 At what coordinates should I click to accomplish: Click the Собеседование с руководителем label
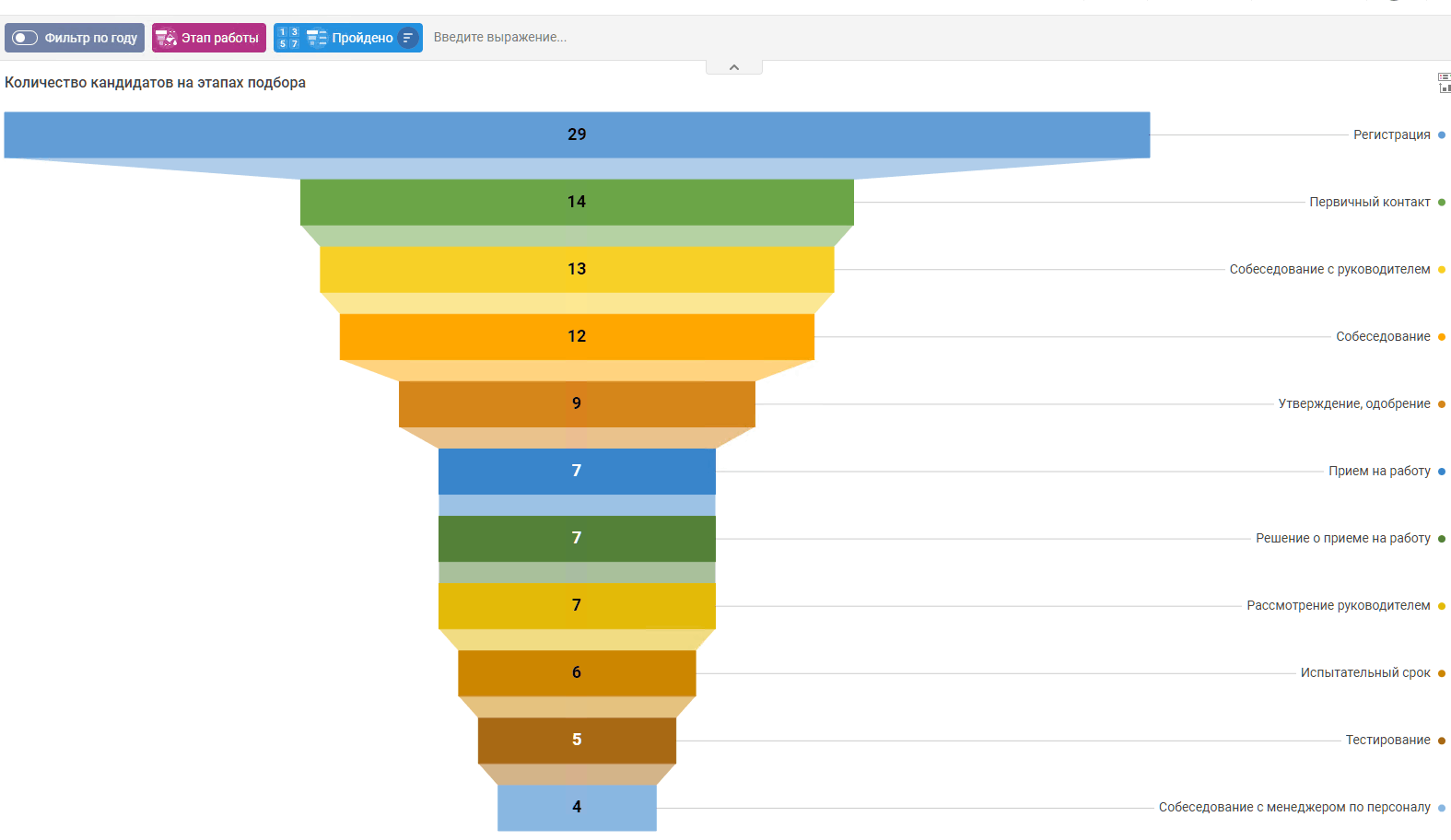pyautogui.click(x=1329, y=269)
